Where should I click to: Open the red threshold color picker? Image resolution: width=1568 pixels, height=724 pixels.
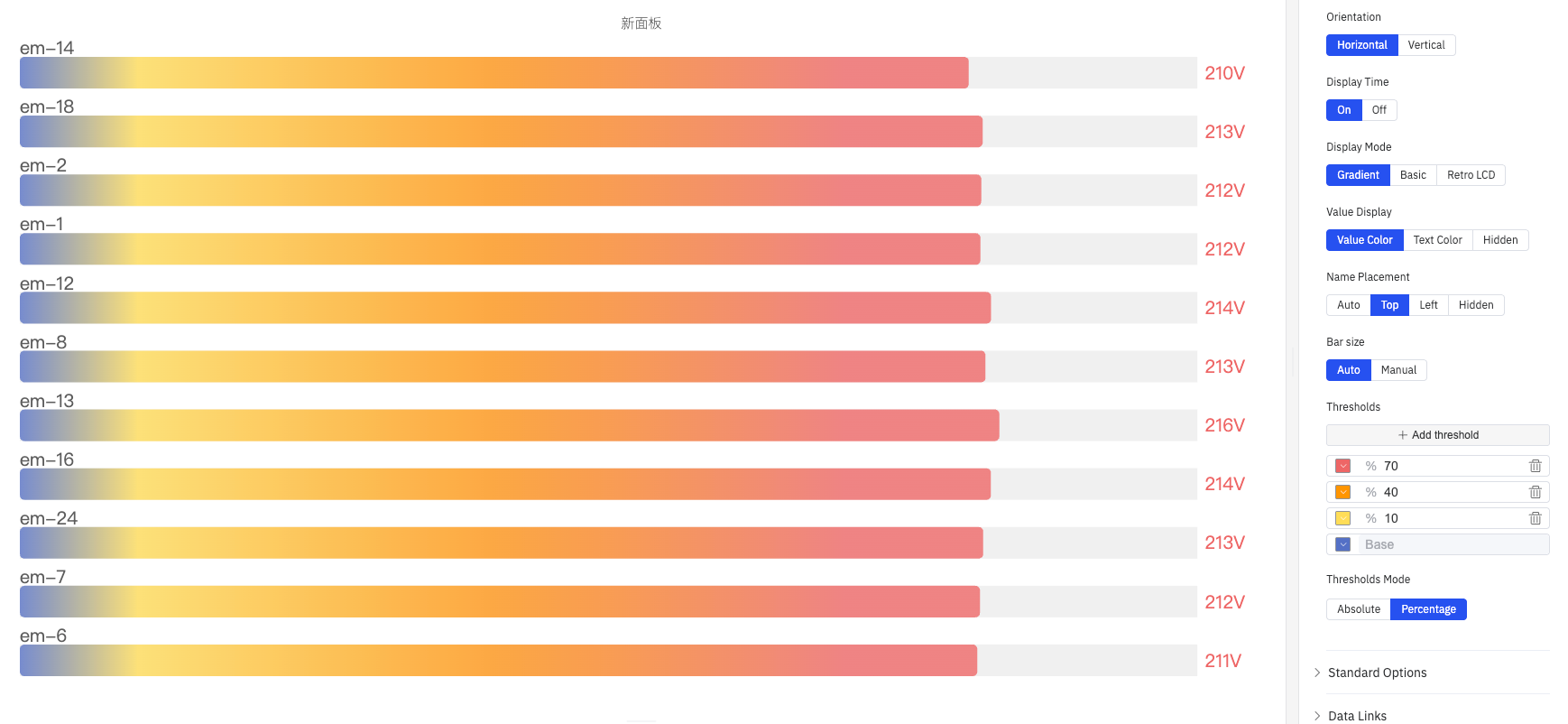coord(1342,466)
